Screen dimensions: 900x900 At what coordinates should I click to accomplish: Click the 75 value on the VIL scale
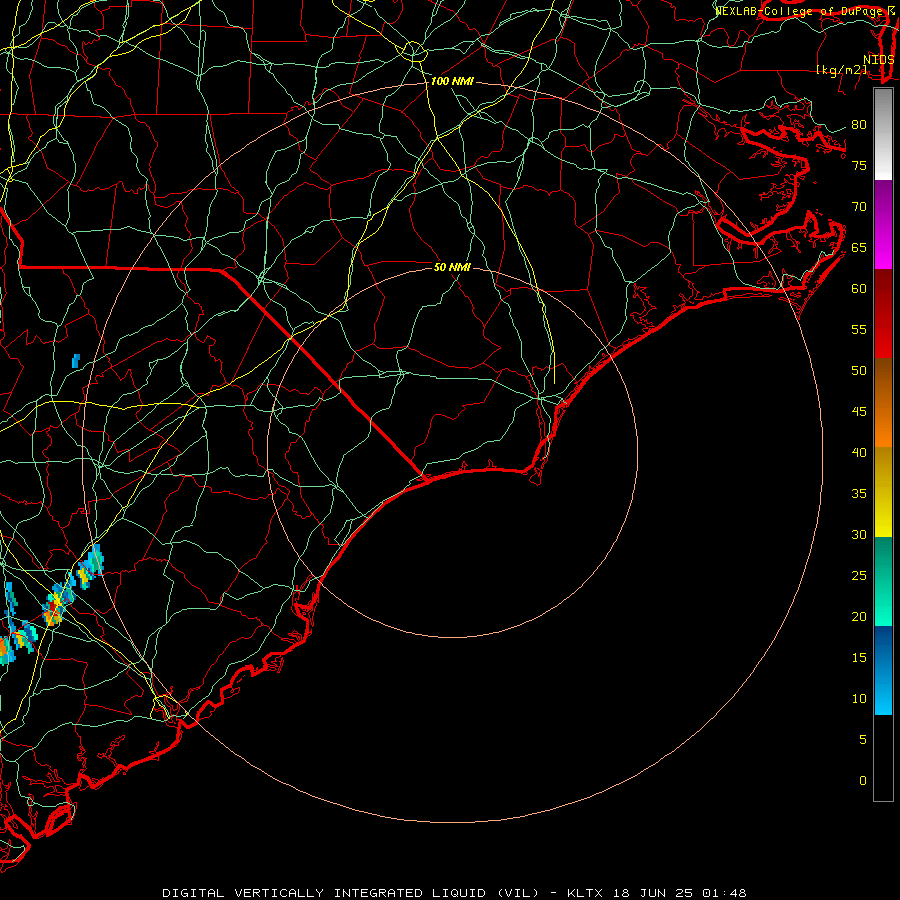859,166
